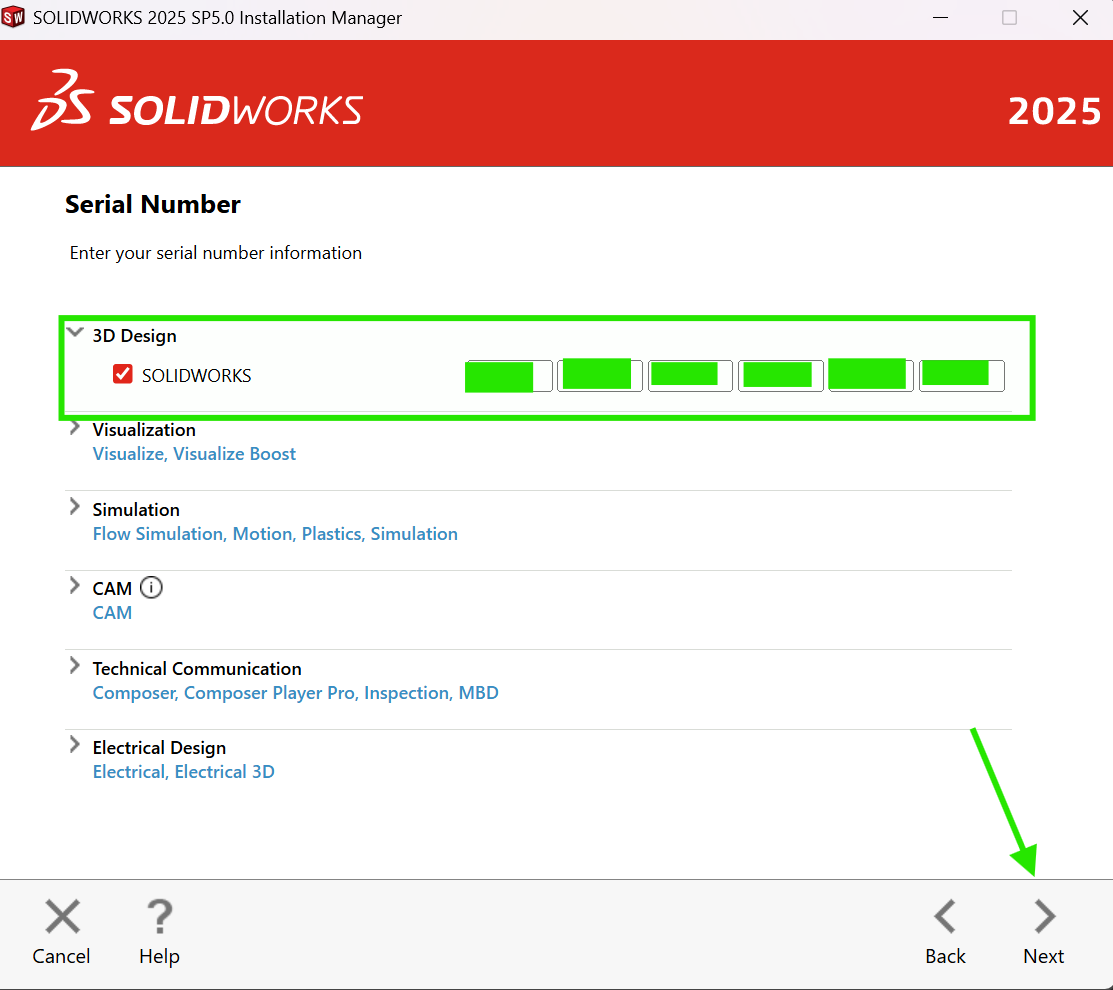
Task: Click the sixth serial number field
Action: coord(962,375)
